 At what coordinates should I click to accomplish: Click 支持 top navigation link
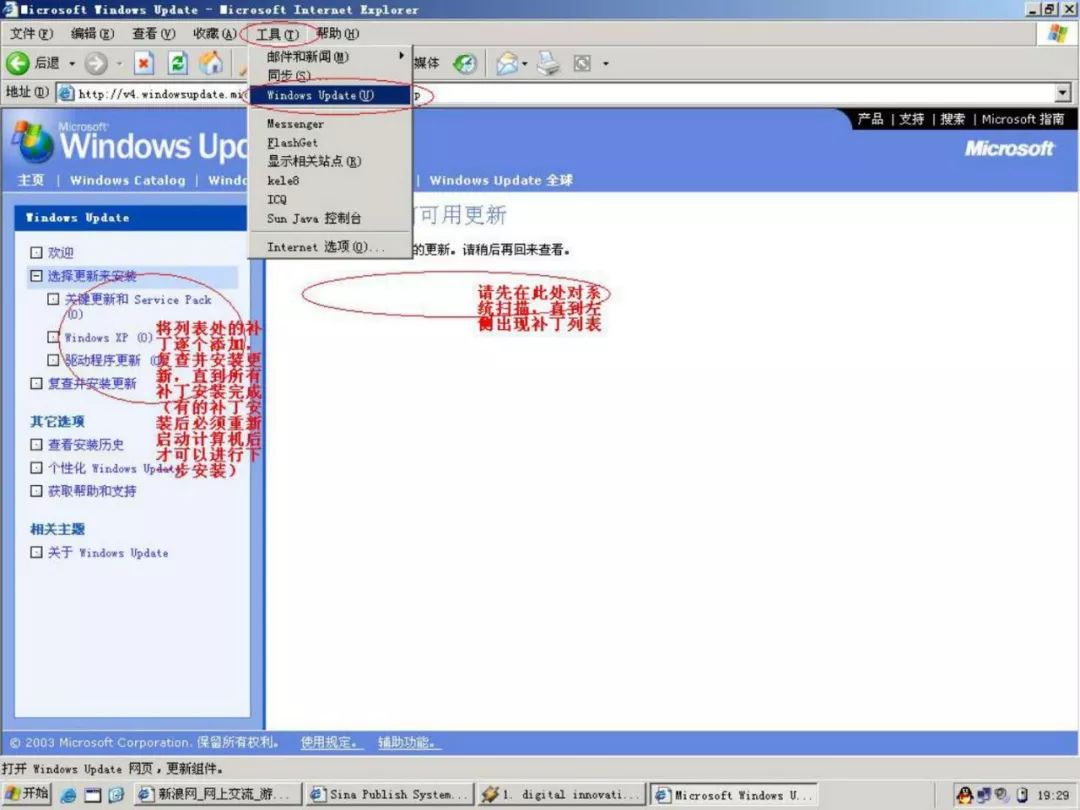coord(911,119)
